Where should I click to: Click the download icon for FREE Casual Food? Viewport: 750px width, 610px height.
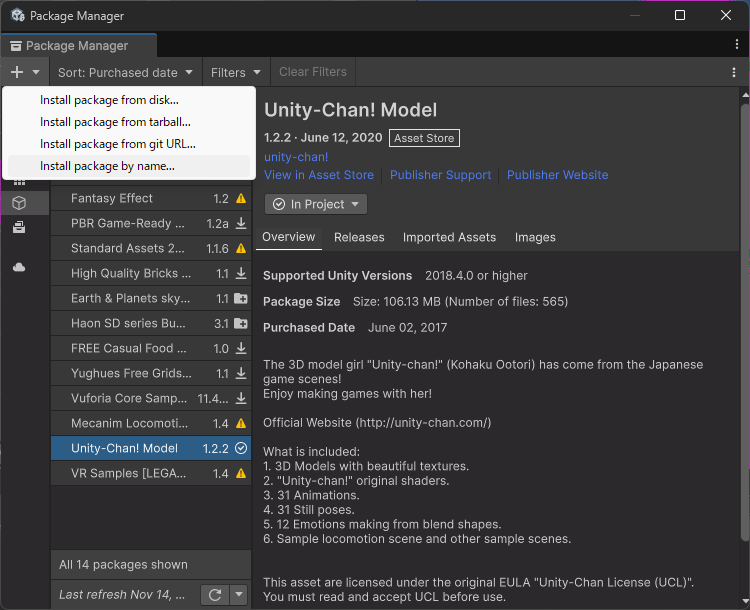pyautogui.click(x=241, y=349)
